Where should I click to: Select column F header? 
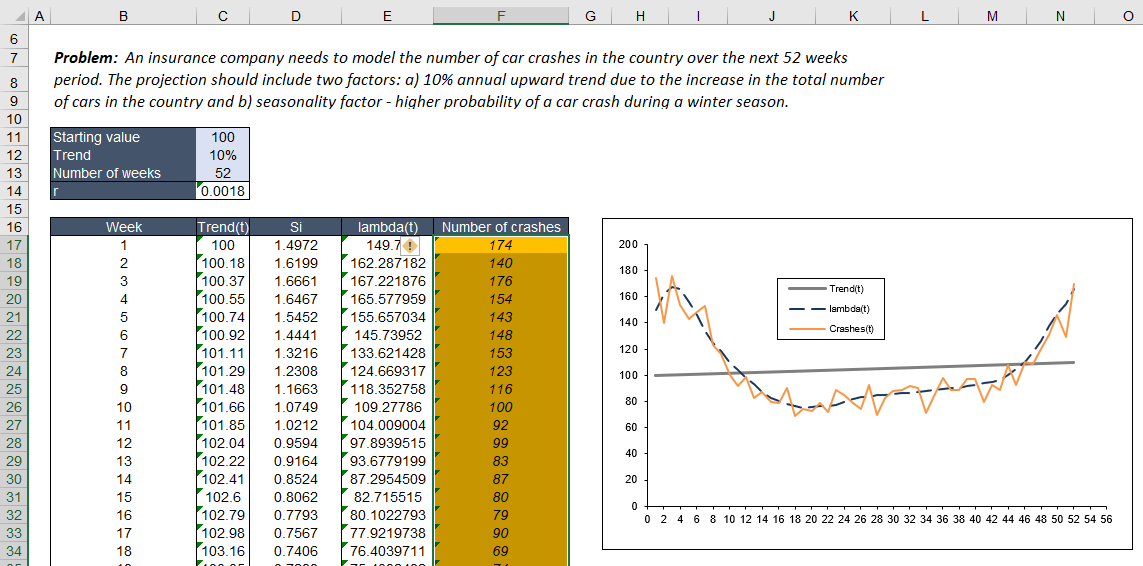click(501, 16)
